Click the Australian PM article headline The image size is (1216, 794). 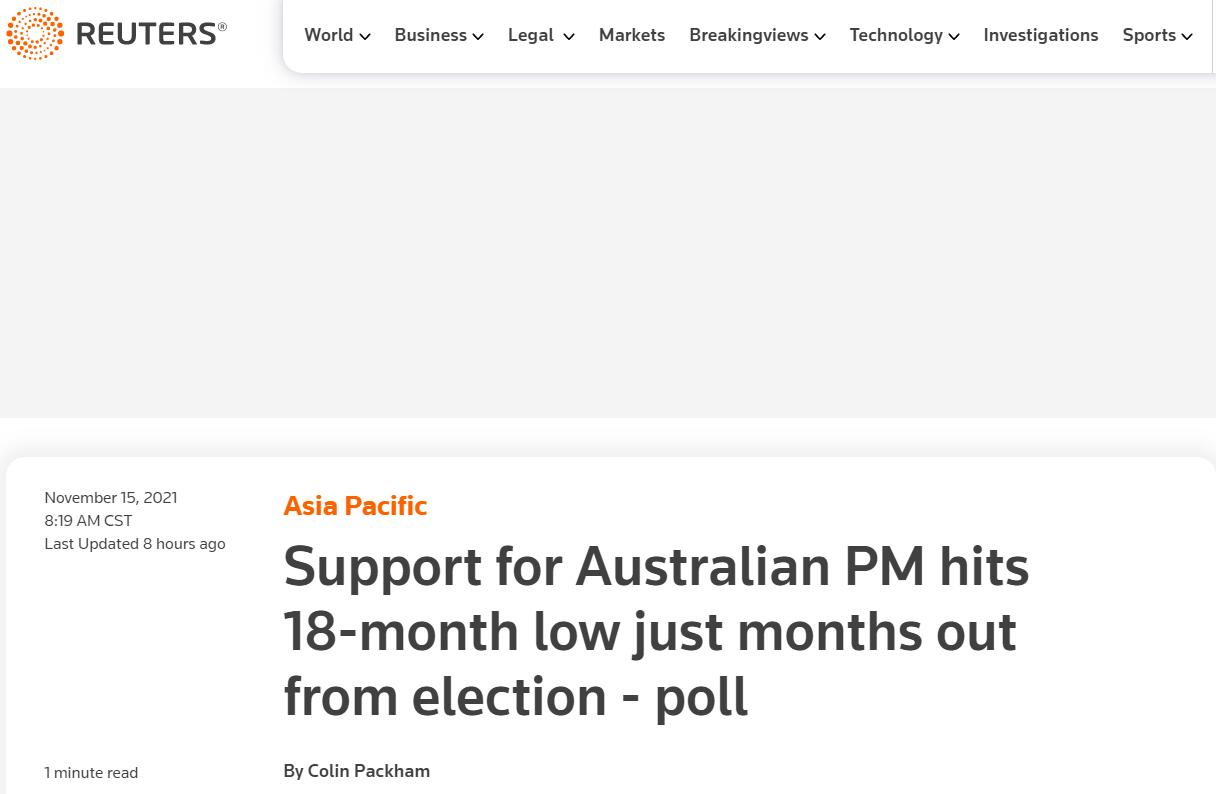click(656, 631)
